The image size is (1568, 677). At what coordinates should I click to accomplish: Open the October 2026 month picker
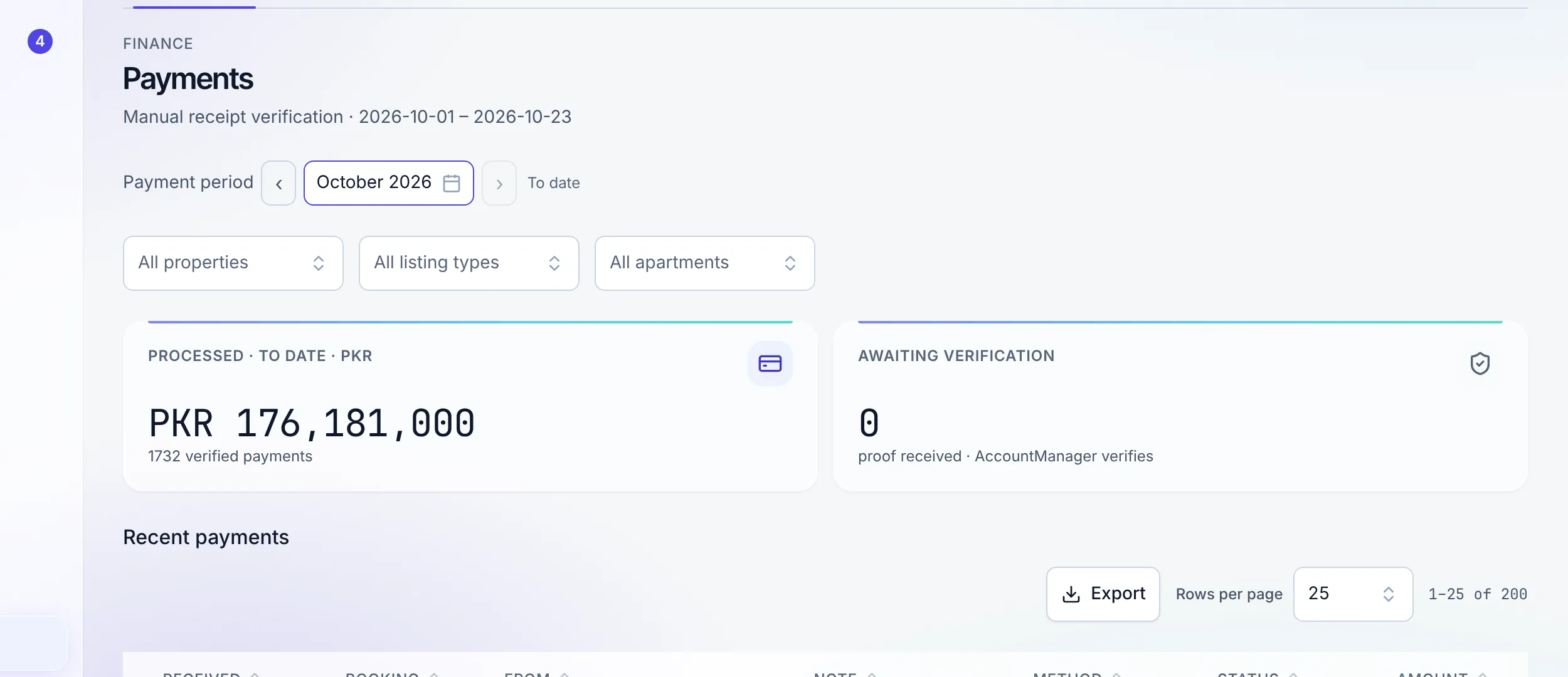coord(389,183)
